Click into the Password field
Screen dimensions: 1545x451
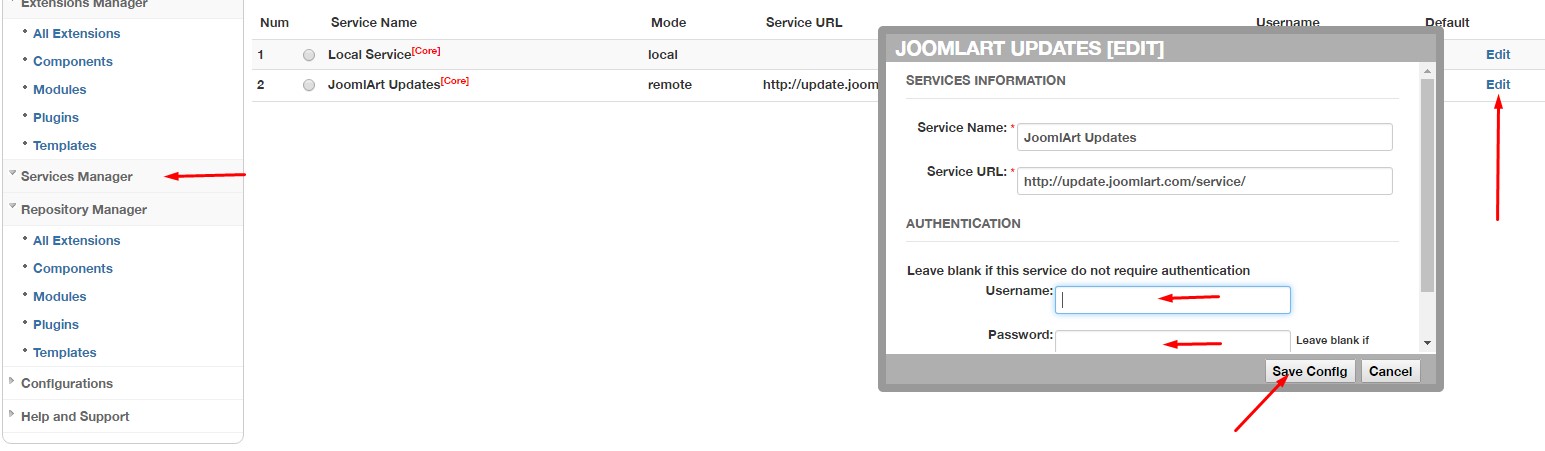click(x=1172, y=341)
